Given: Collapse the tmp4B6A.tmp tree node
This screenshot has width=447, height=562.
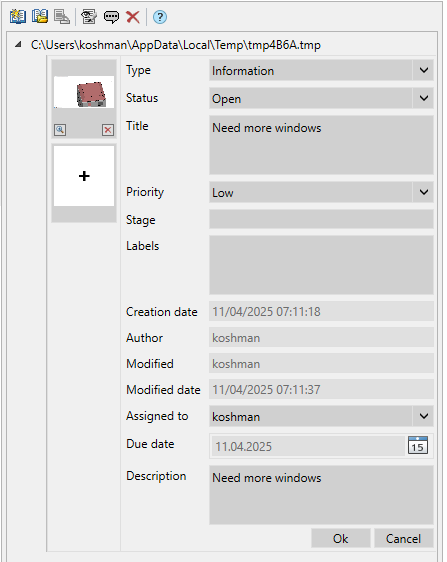Looking at the screenshot, I should pyautogui.click(x=18, y=45).
